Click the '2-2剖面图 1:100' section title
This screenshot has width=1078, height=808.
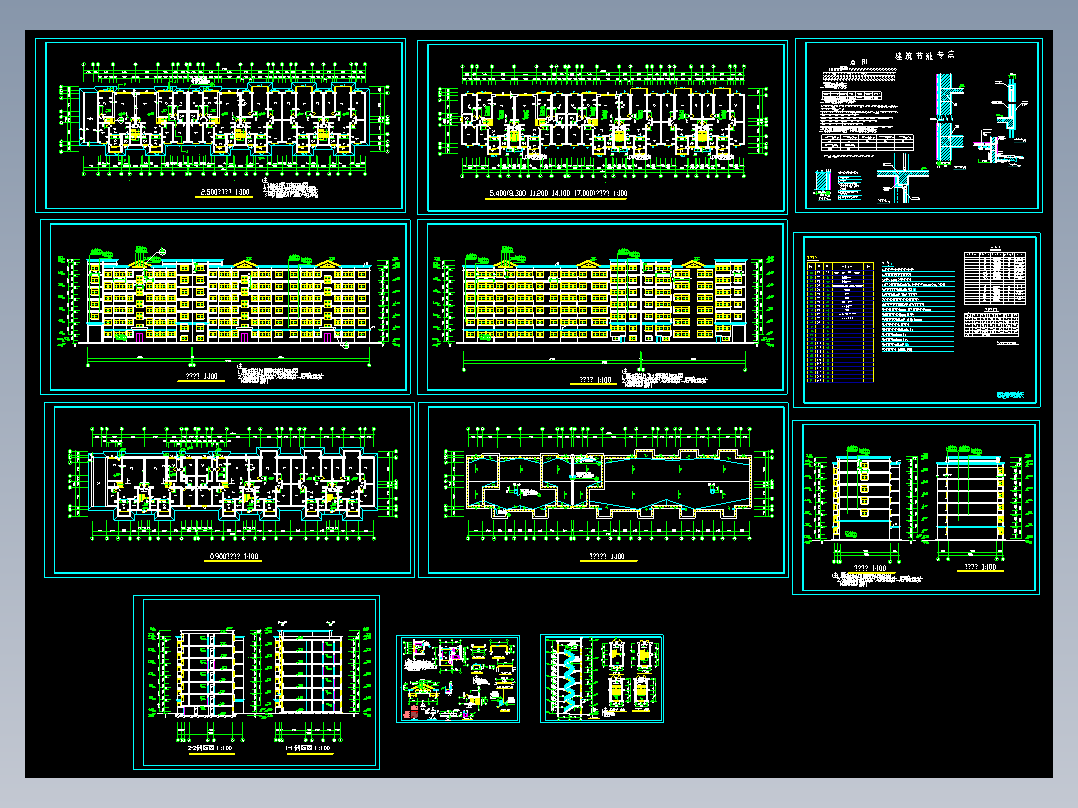pyautogui.click(x=210, y=747)
